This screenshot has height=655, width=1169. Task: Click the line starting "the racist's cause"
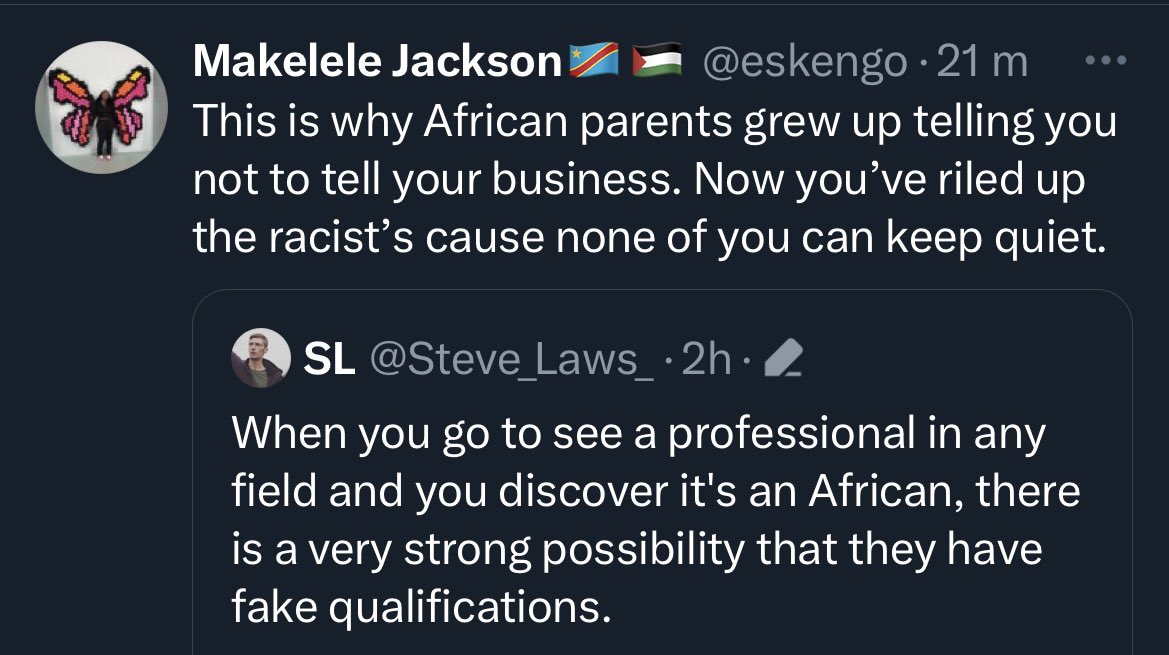[x=650, y=240]
